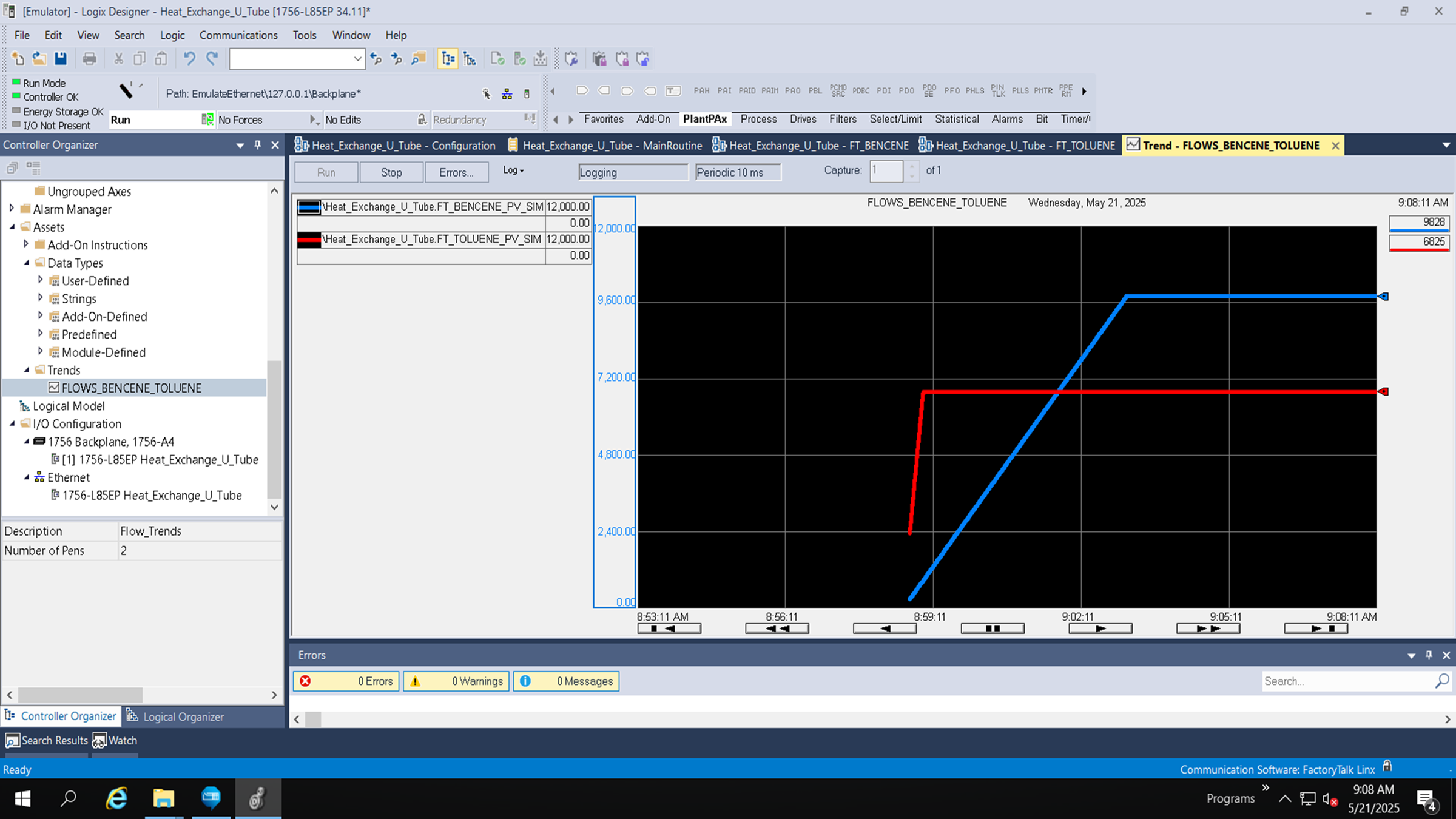Open the Watch pane button

click(x=115, y=740)
